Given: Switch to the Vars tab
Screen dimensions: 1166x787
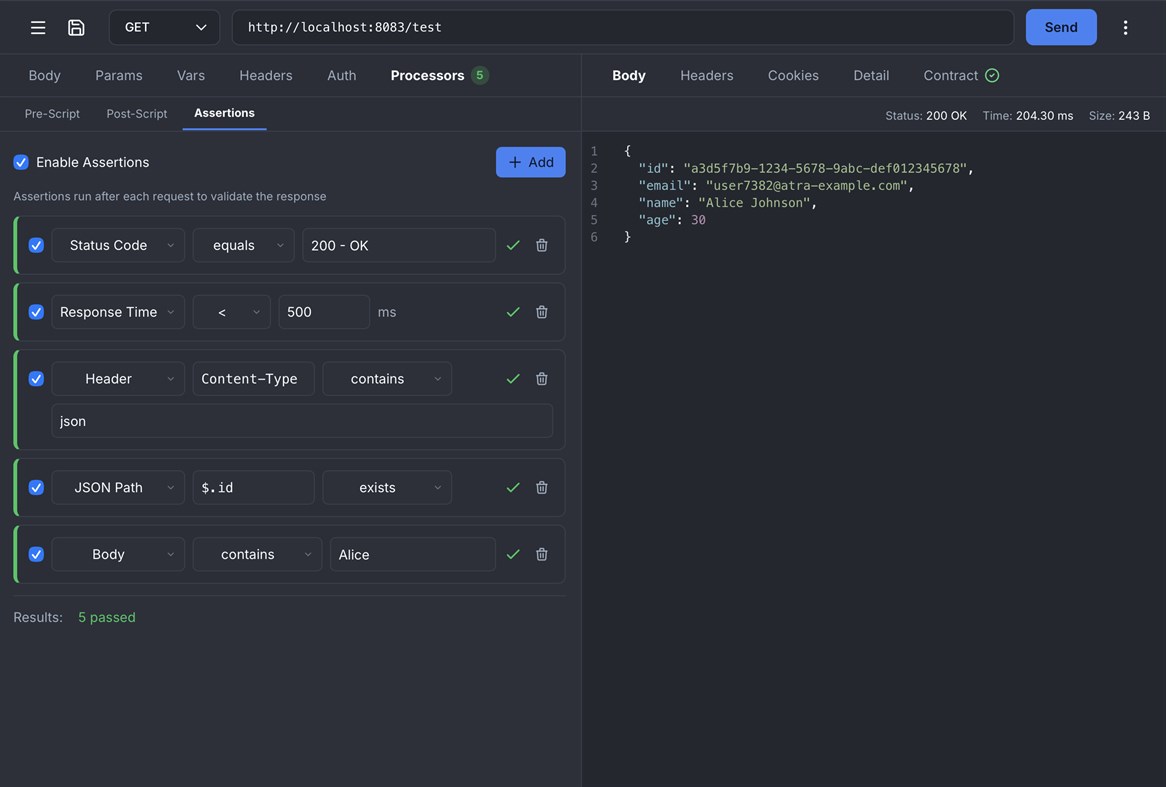Looking at the screenshot, I should pyautogui.click(x=191, y=75).
